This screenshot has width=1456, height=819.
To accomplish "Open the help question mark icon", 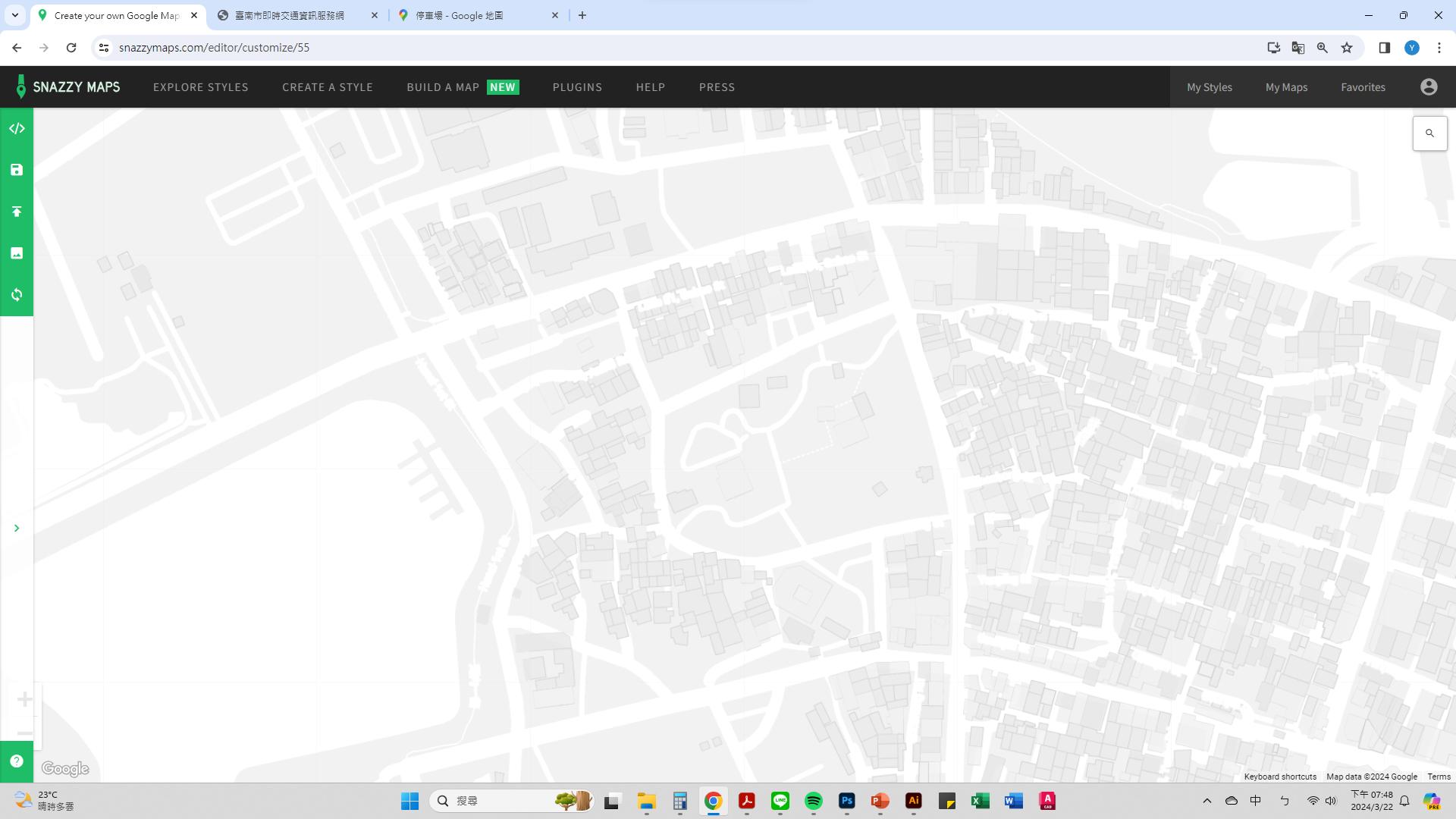I will (x=17, y=761).
